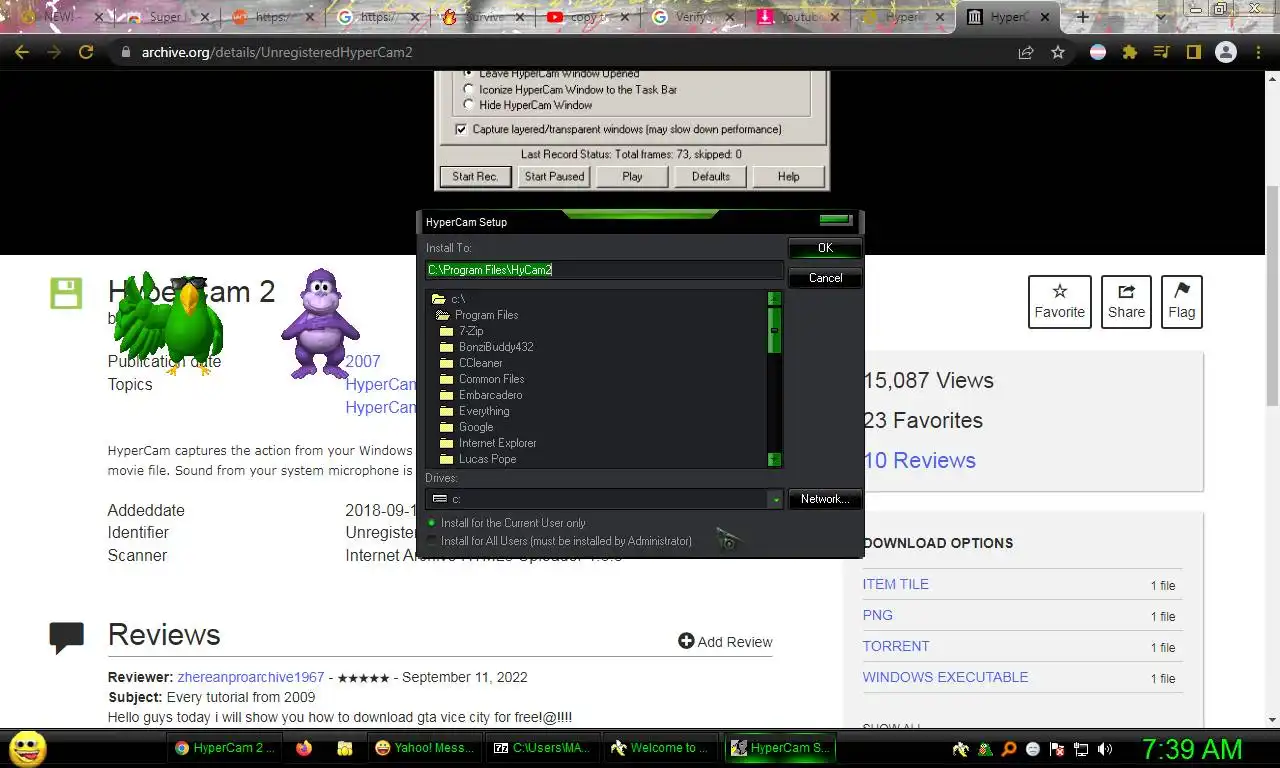The width and height of the screenshot is (1280, 768).
Task: Open TORRENT download option
Action: pos(896,646)
